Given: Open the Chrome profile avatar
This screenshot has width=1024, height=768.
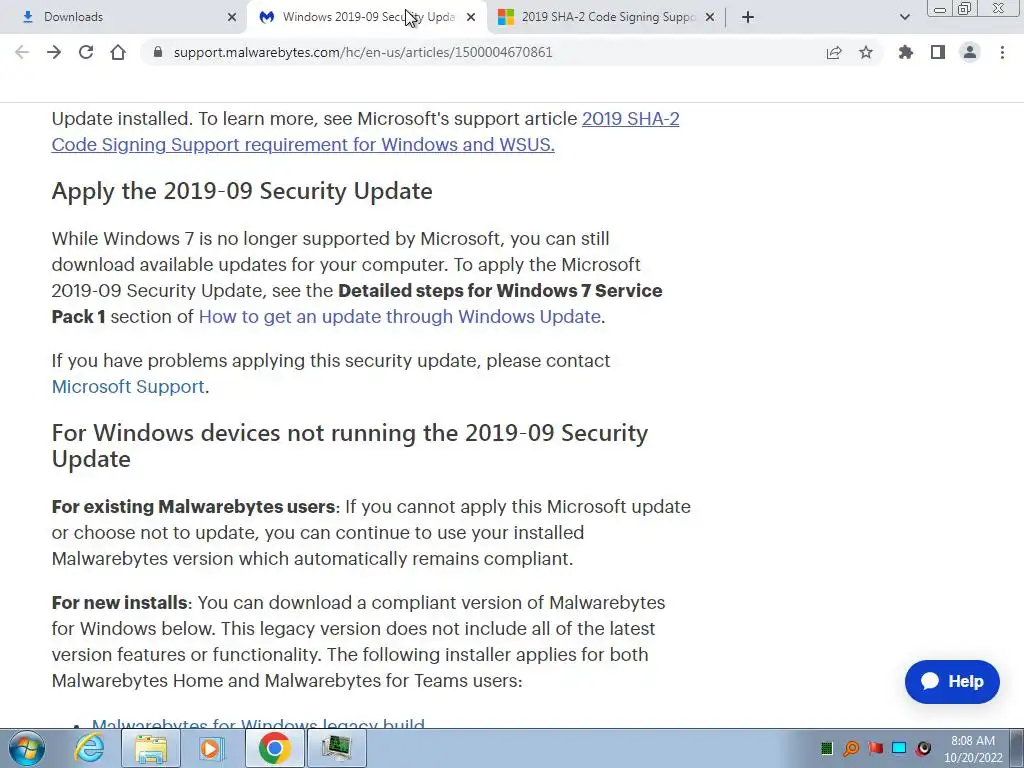Looking at the screenshot, I should coord(970,52).
